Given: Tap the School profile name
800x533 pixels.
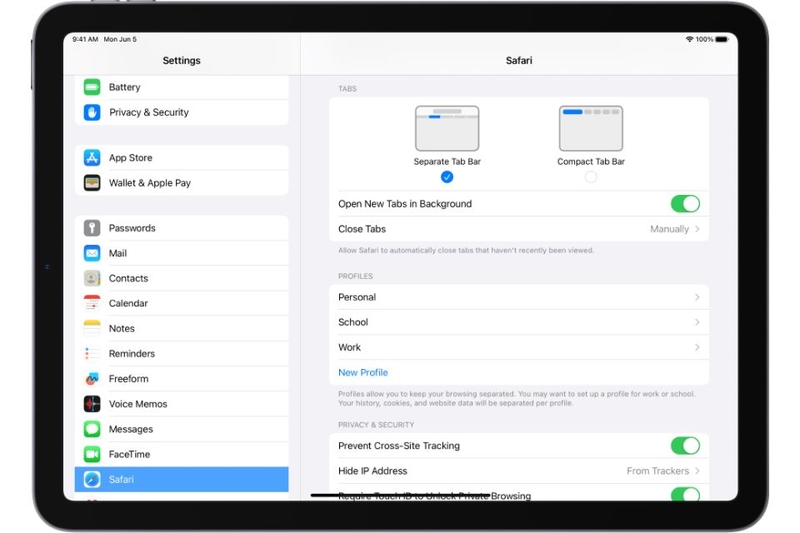Looking at the screenshot, I should click(x=353, y=322).
